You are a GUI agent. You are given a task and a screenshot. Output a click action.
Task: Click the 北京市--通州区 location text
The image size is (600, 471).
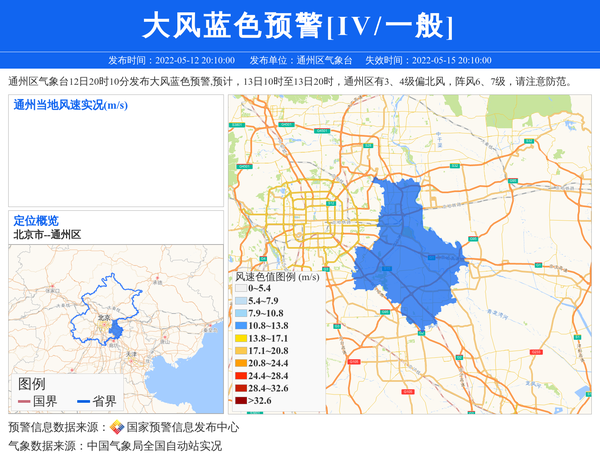(x=47, y=235)
